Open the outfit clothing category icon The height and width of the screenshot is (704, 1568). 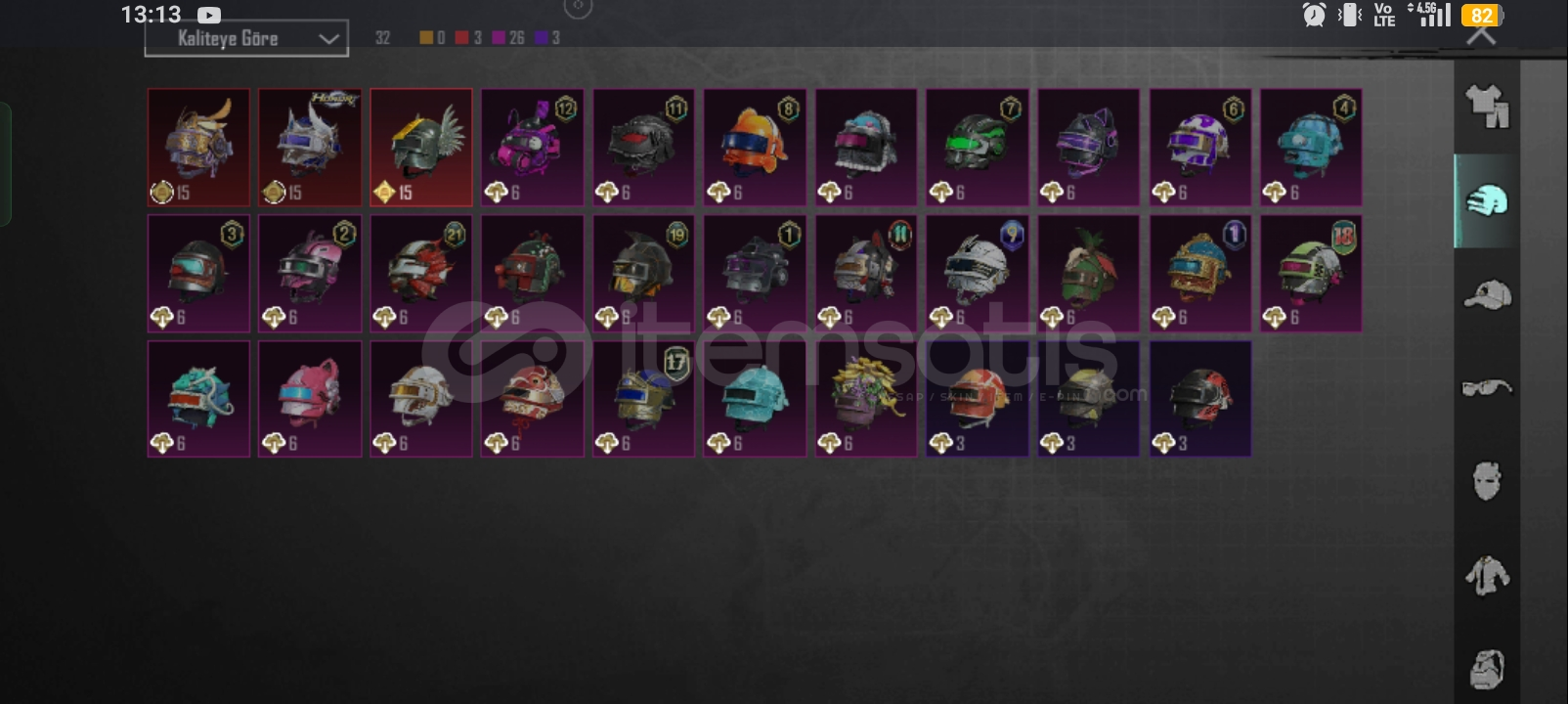[1487, 107]
